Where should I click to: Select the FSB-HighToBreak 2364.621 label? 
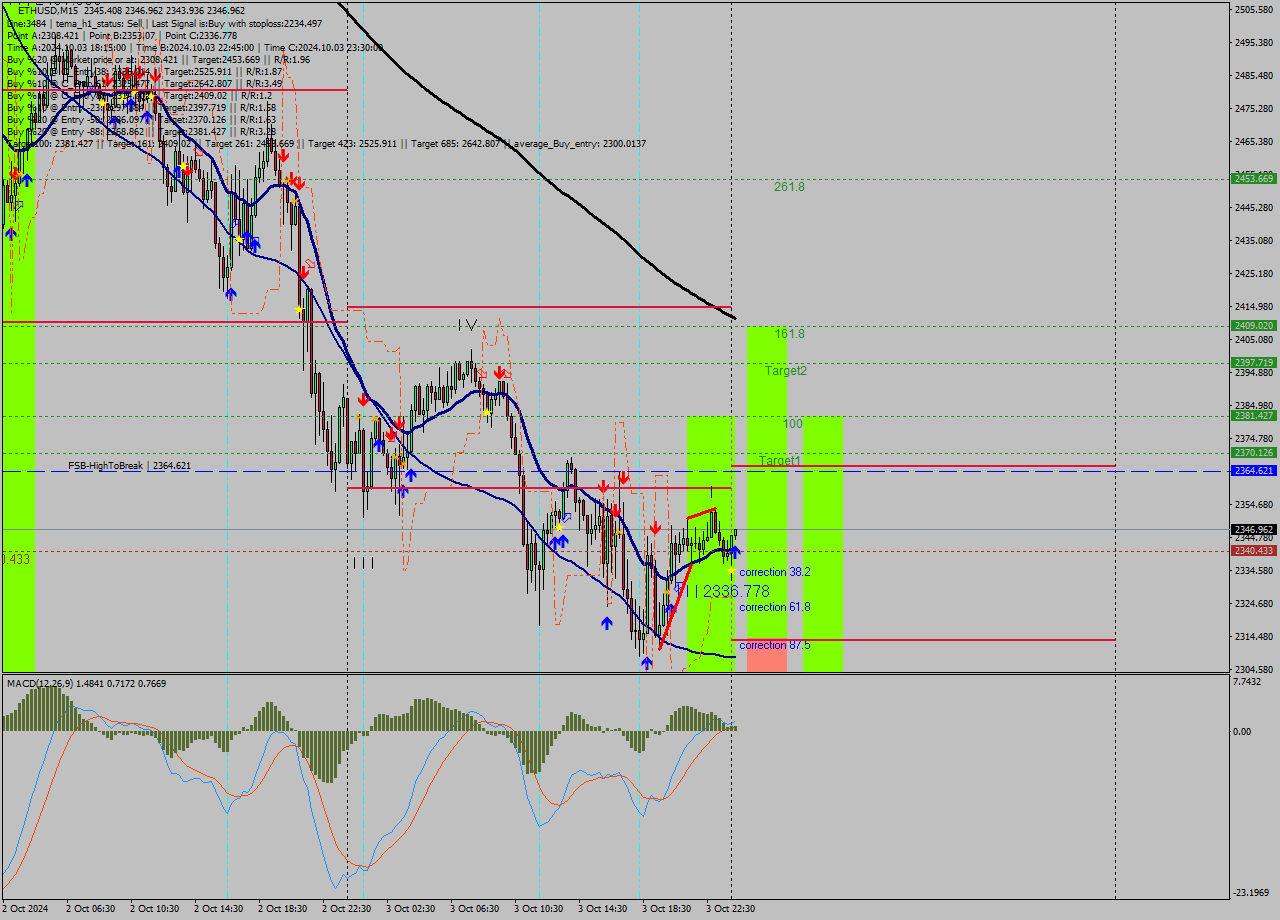129,466
